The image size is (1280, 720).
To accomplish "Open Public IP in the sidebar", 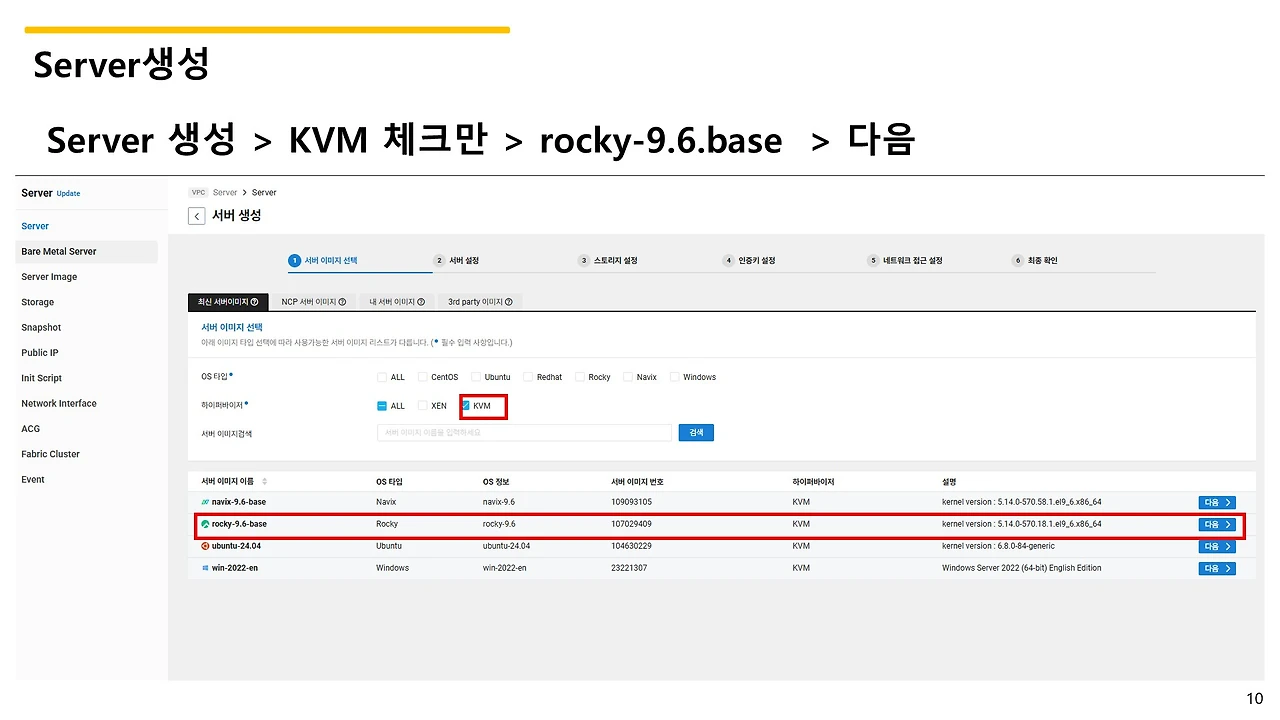I will pos(40,353).
